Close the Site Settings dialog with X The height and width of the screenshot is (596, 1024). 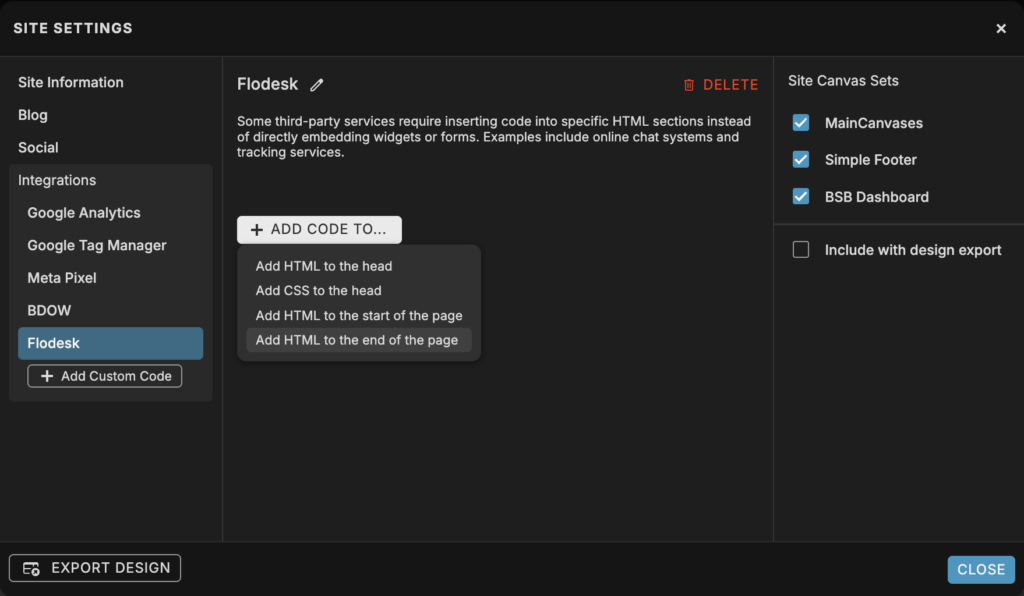[1000, 28]
